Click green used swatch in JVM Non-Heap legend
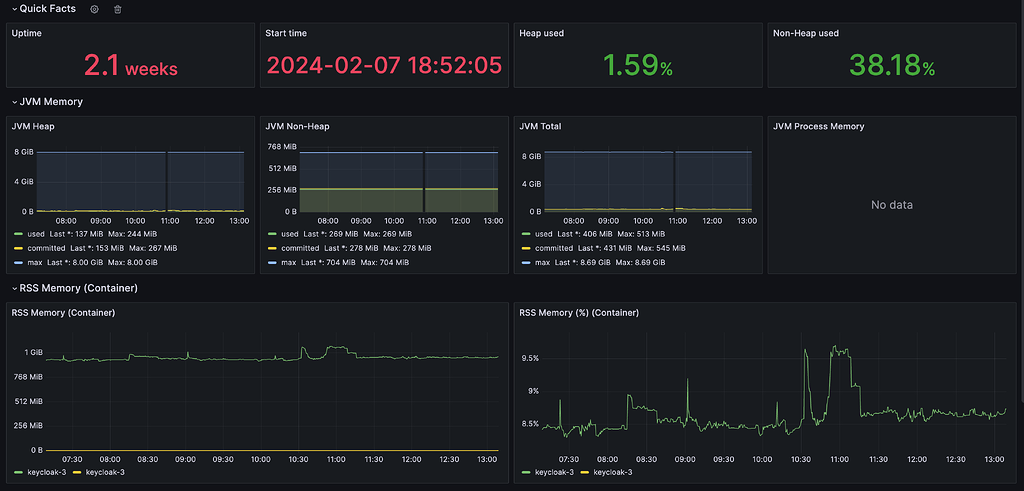1024x491 pixels. tap(270, 234)
